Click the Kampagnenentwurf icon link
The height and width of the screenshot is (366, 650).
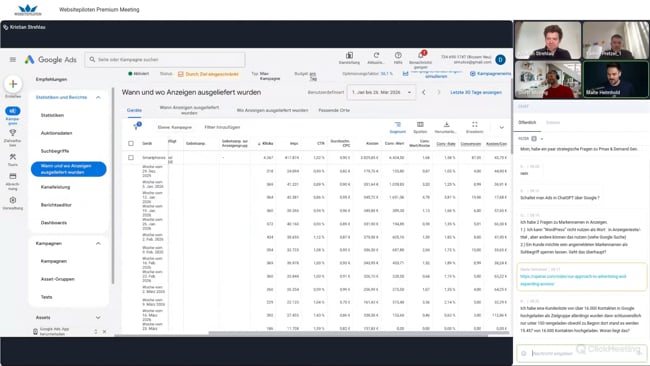[x=472, y=74]
